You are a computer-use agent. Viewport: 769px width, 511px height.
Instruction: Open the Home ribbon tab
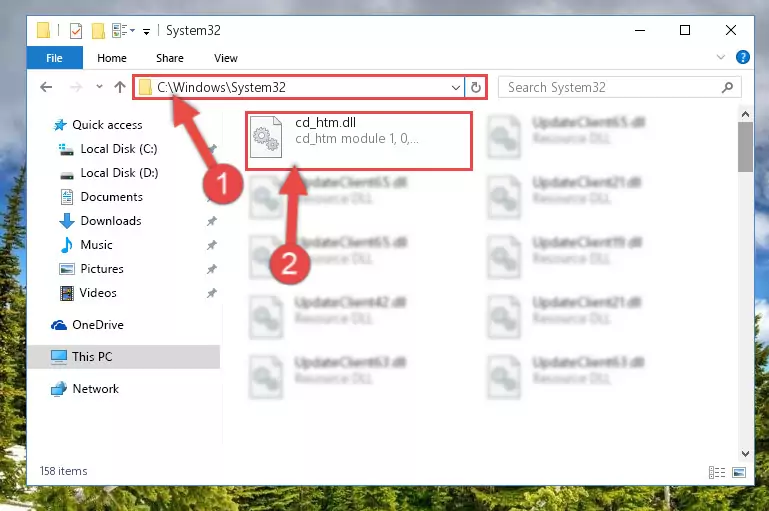point(112,58)
